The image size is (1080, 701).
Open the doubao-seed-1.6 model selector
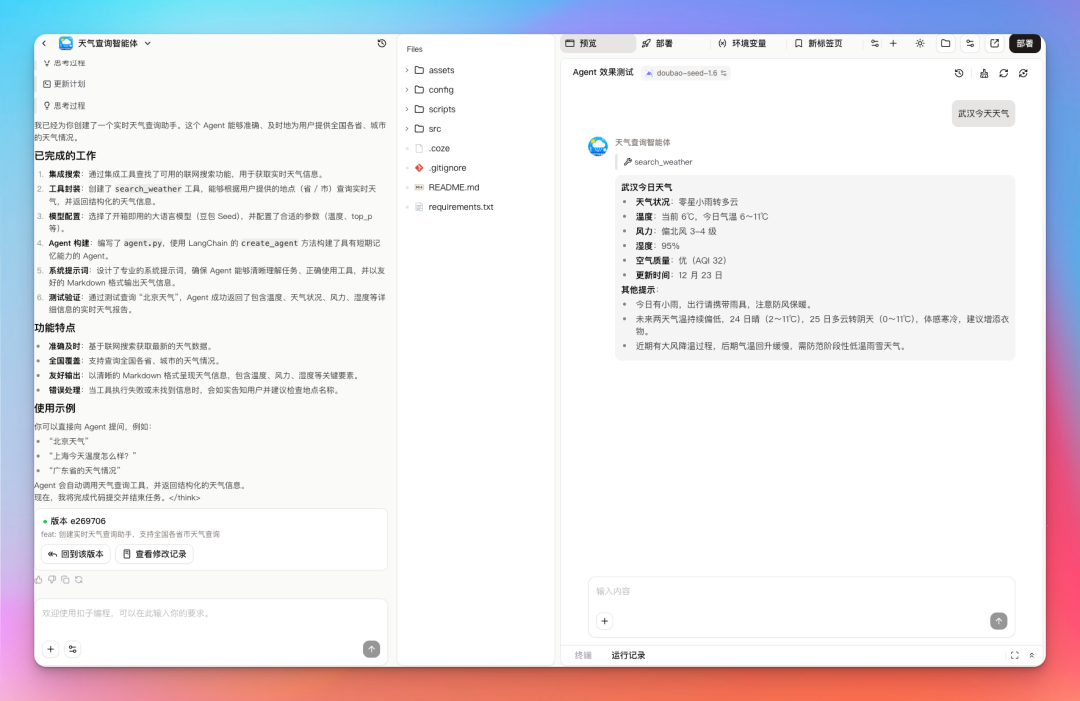pos(688,72)
